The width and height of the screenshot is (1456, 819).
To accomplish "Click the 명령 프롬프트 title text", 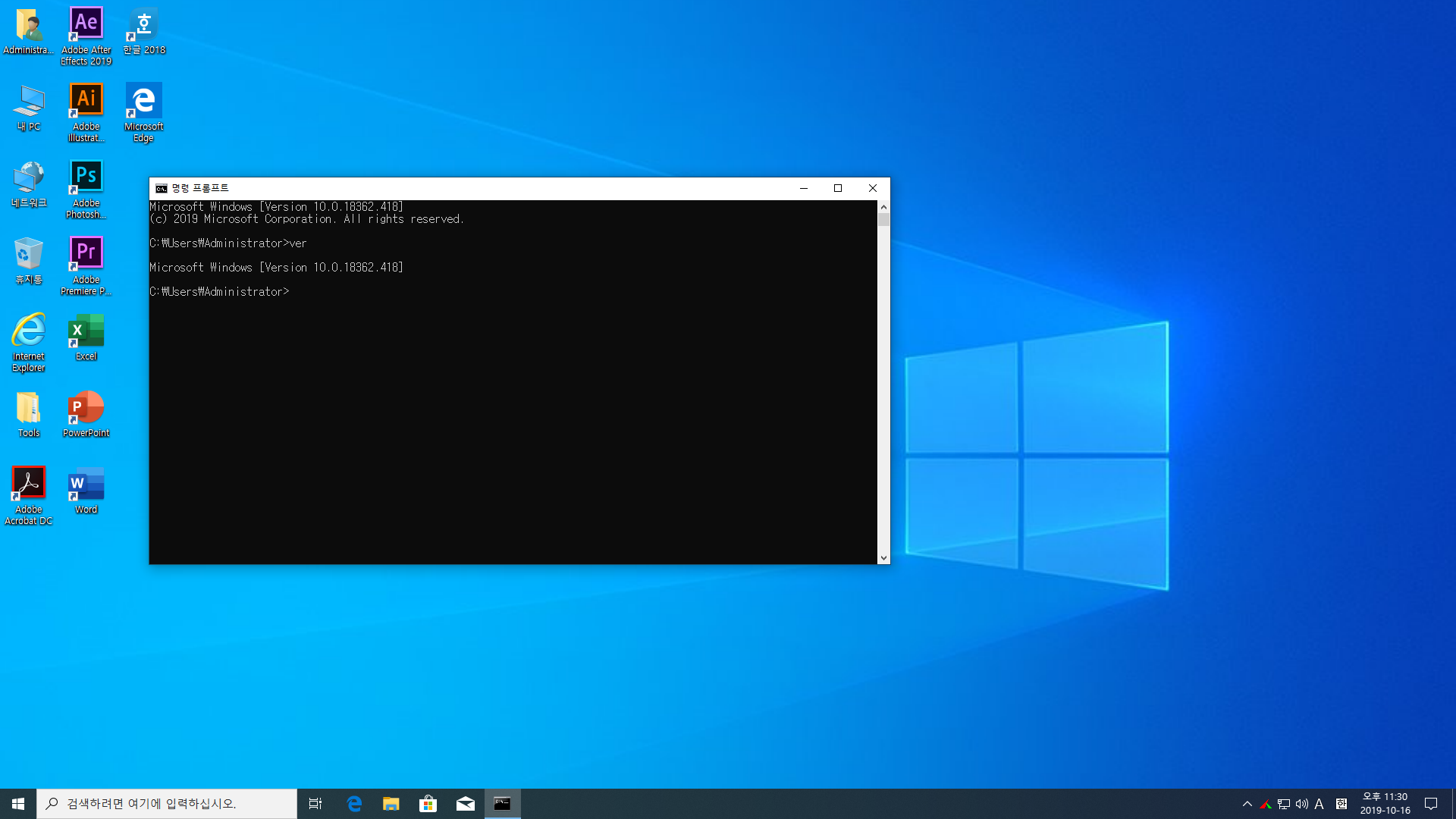I will tap(200, 188).
